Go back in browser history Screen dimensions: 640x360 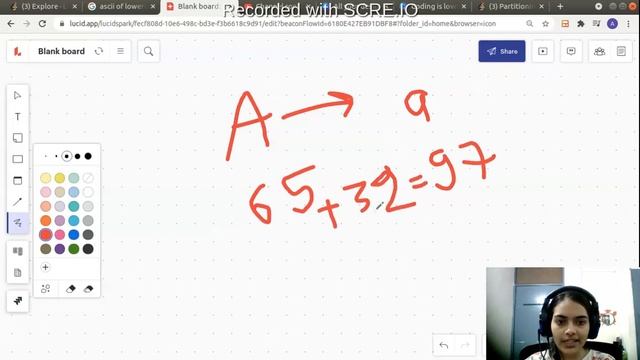tap(11, 24)
